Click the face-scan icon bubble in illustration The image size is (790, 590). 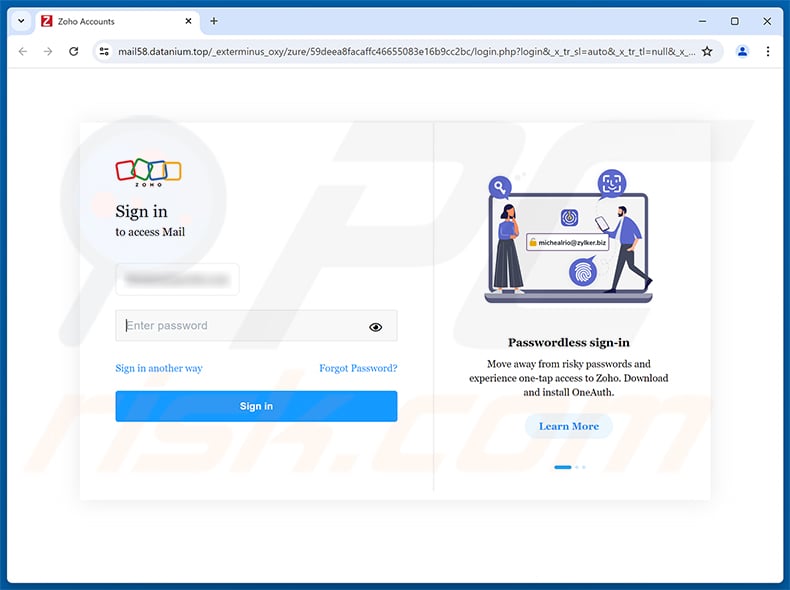tap(612, 183)
